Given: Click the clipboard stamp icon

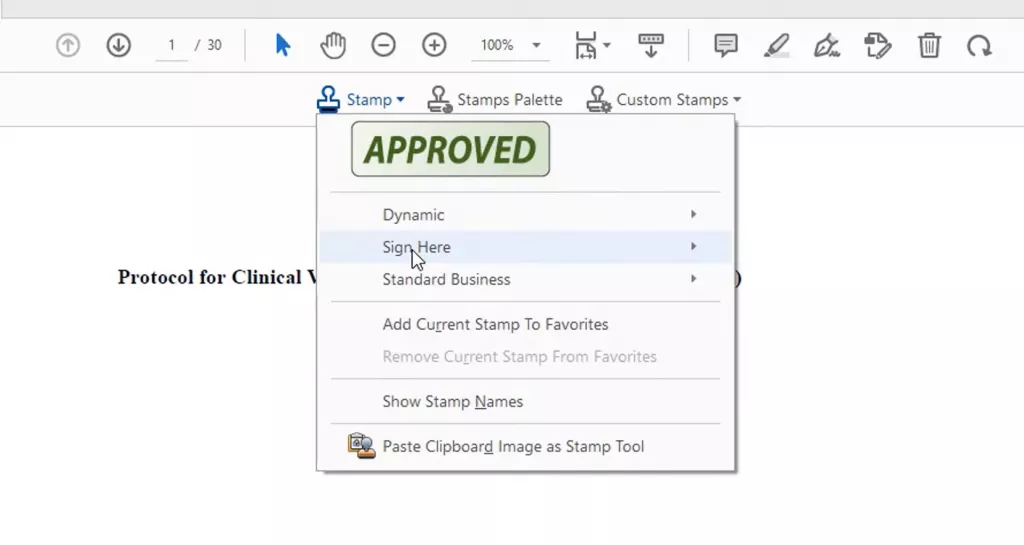Looking at the screenshot, I should pyautogui.click(x=361, y=446).
